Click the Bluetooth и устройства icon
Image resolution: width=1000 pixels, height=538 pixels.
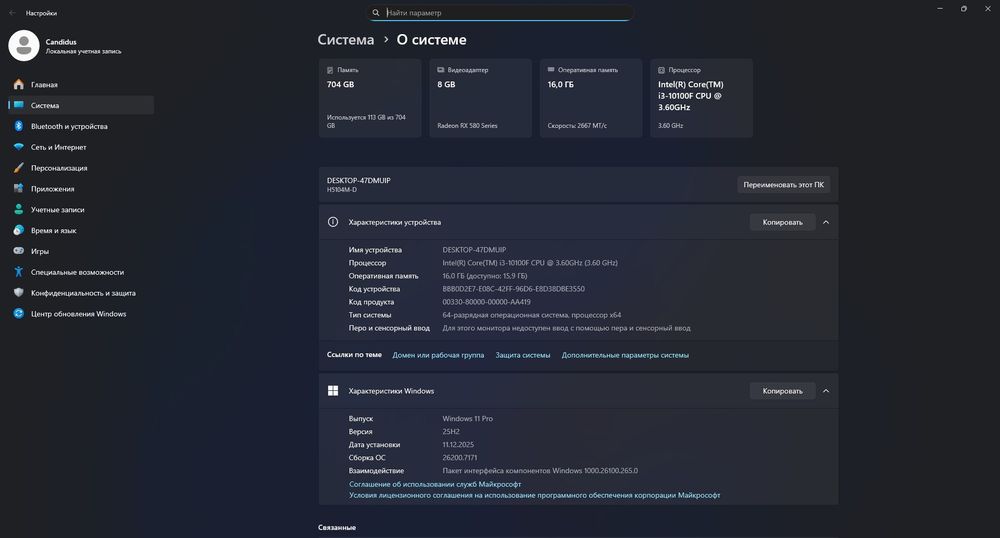(18, 126)
